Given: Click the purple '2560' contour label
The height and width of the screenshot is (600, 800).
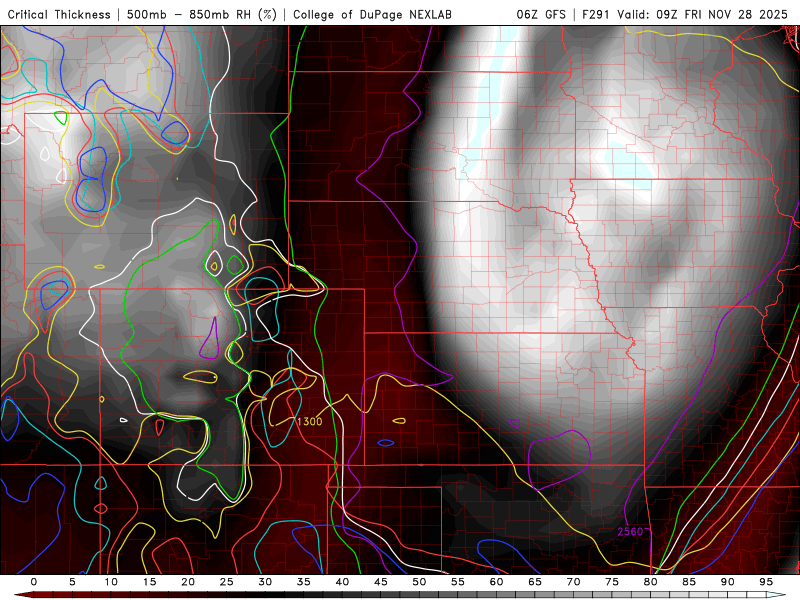Looking at the screenshot, I should [x=630, y=532].
